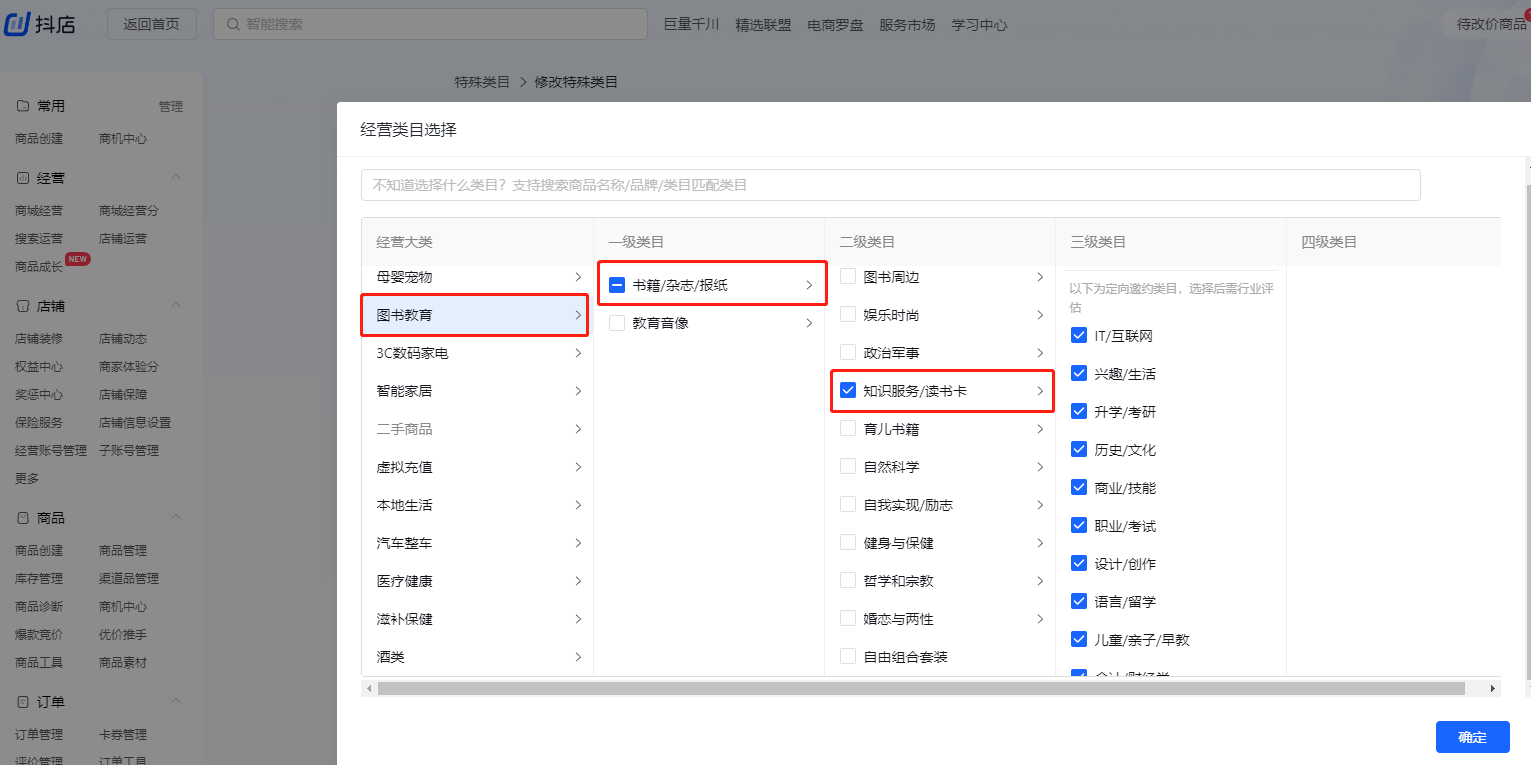Expand 3C数码家电 category chevron

tap(578, 353)
